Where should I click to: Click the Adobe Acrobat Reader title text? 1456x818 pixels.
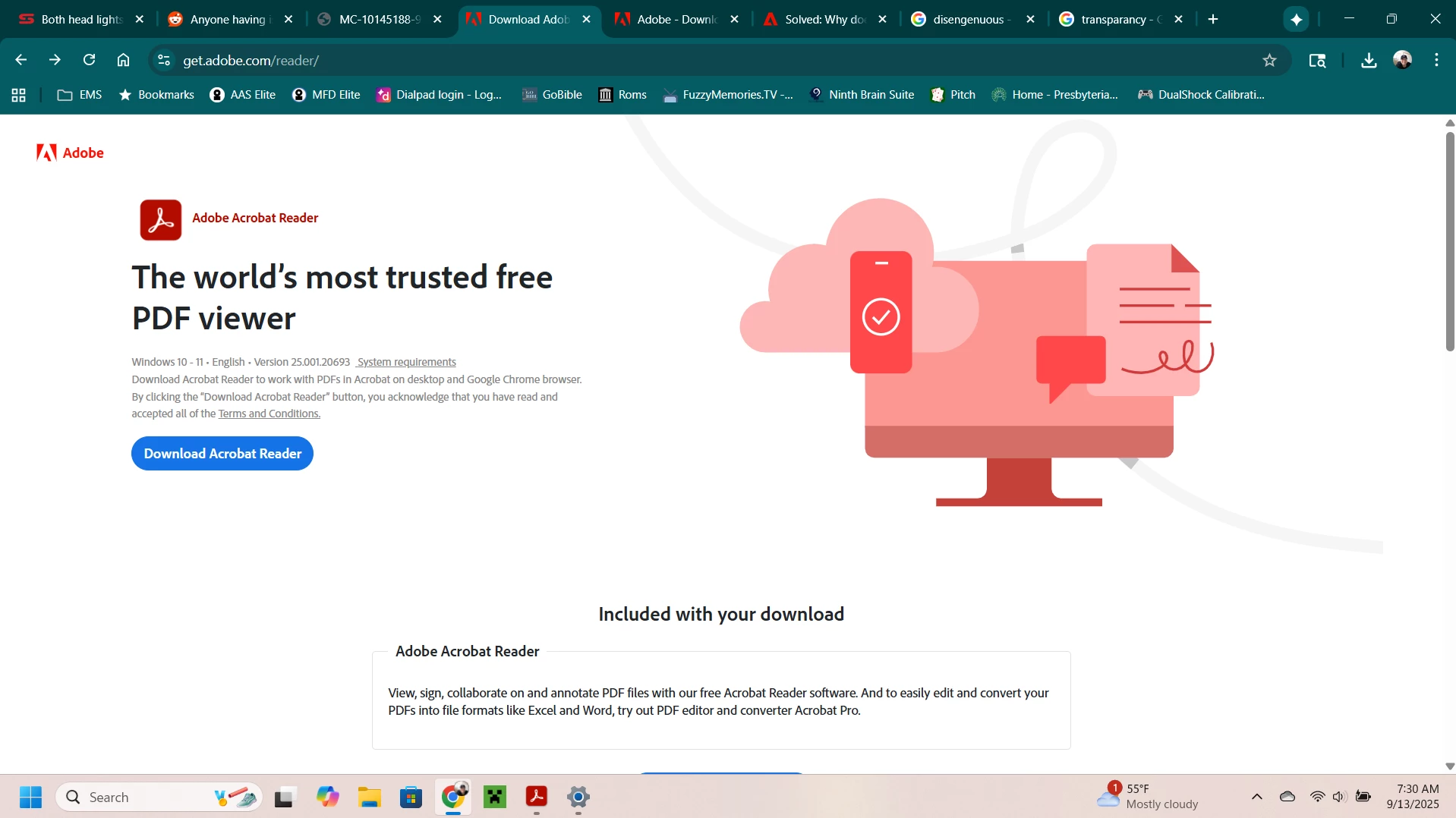tap(255, 218)
